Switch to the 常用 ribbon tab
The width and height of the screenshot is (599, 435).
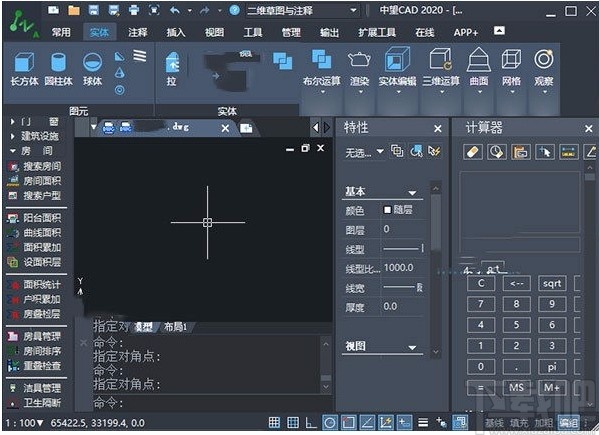tap(61, 32)
